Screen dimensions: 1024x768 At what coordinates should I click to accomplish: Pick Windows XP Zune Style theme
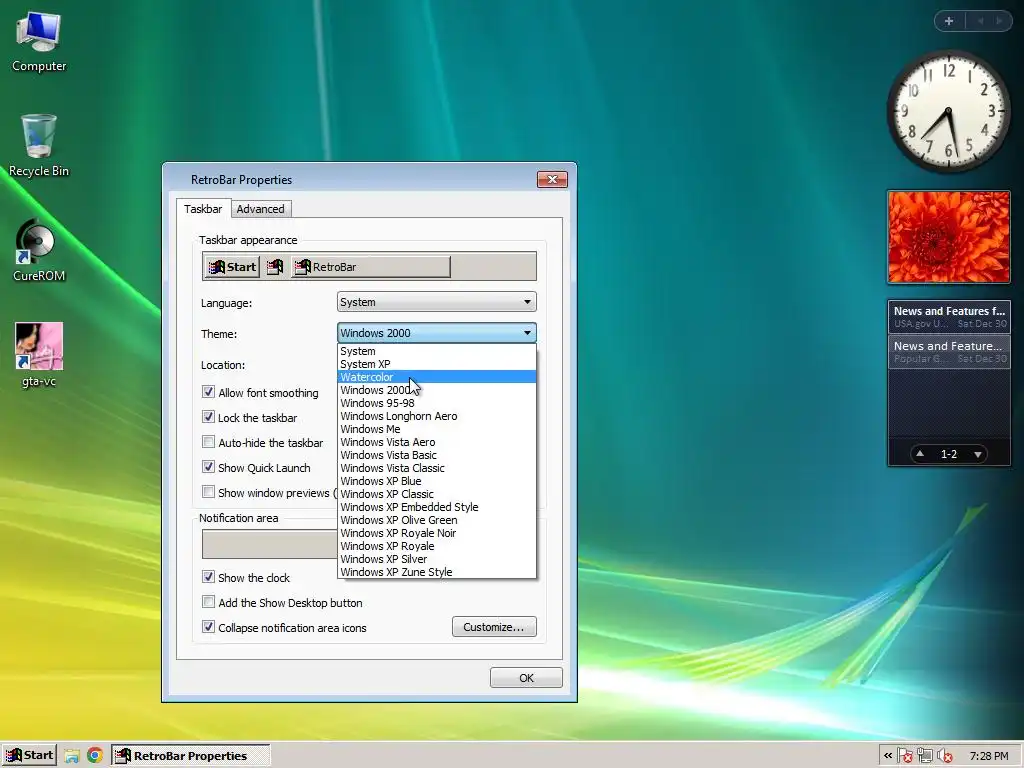436,572
